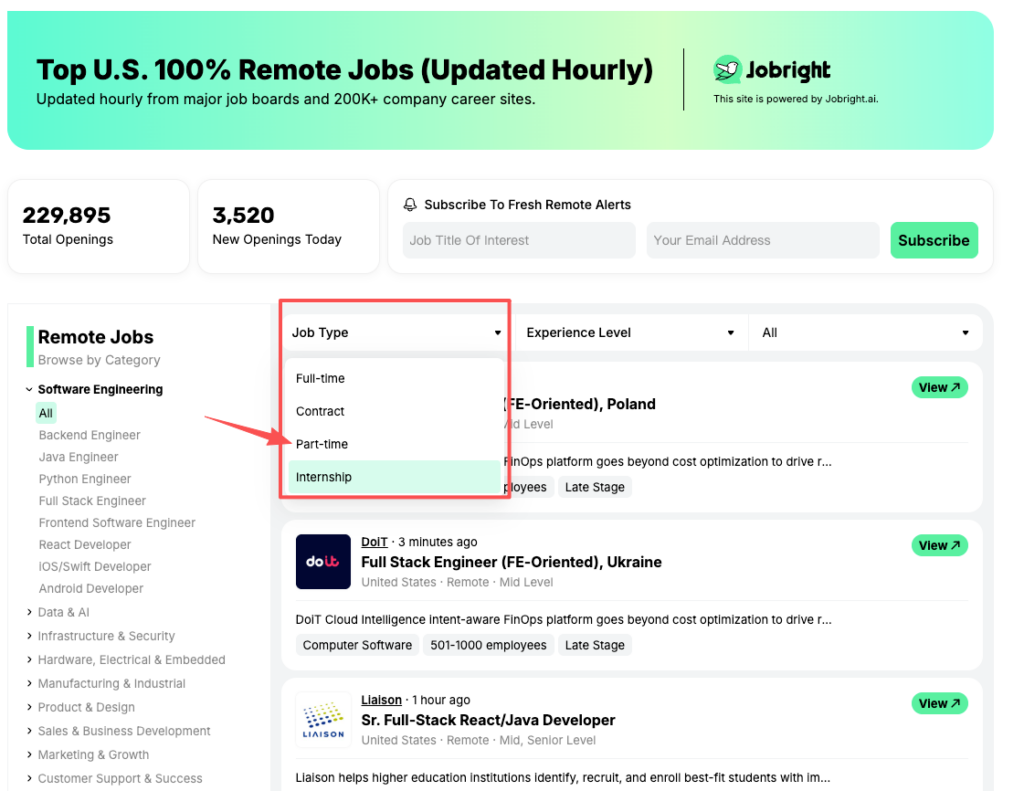
Task: Click the Subscribe button
Action: (933, 240)
